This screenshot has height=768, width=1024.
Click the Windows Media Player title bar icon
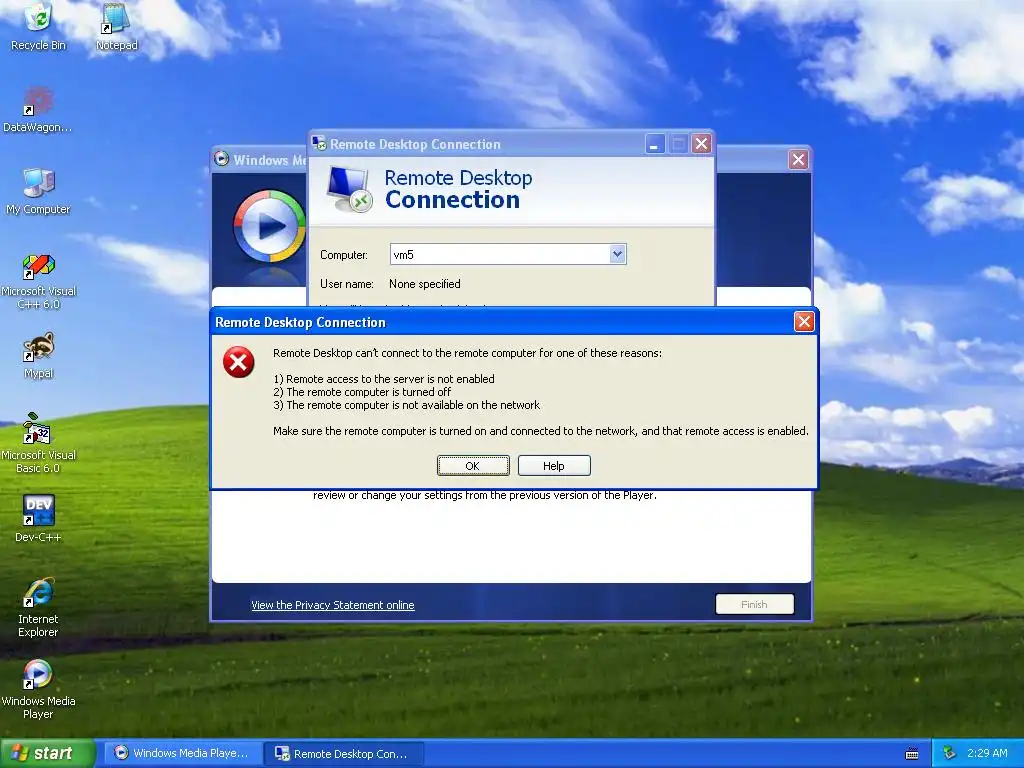(x=221, y=159)
